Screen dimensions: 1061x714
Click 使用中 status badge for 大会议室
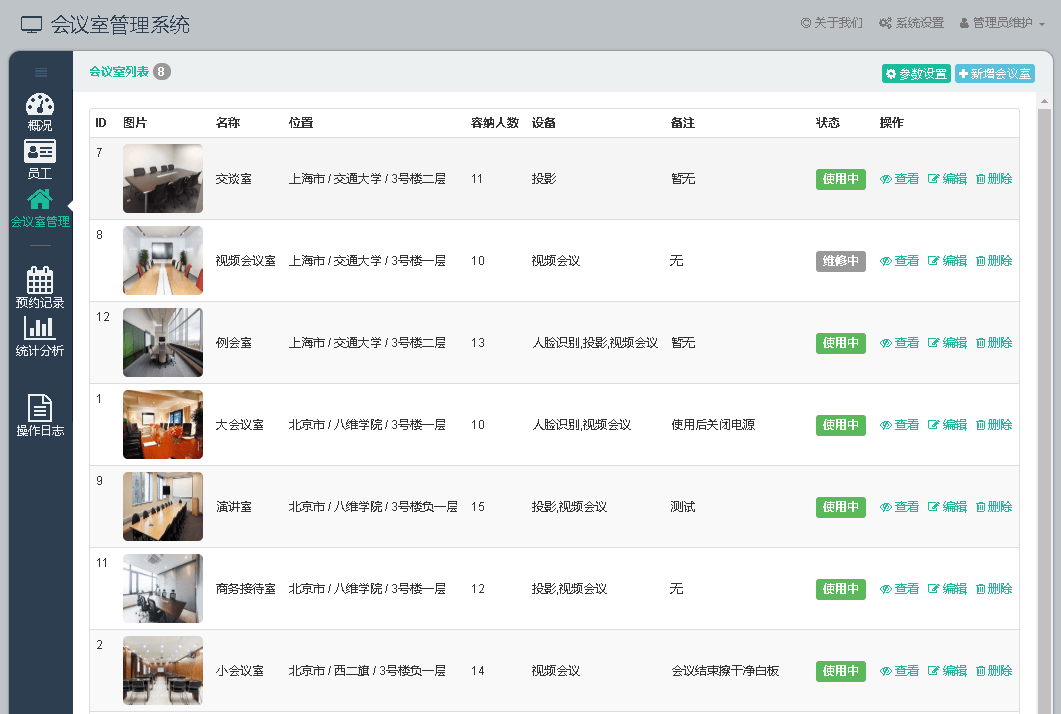tap(840, 425)
